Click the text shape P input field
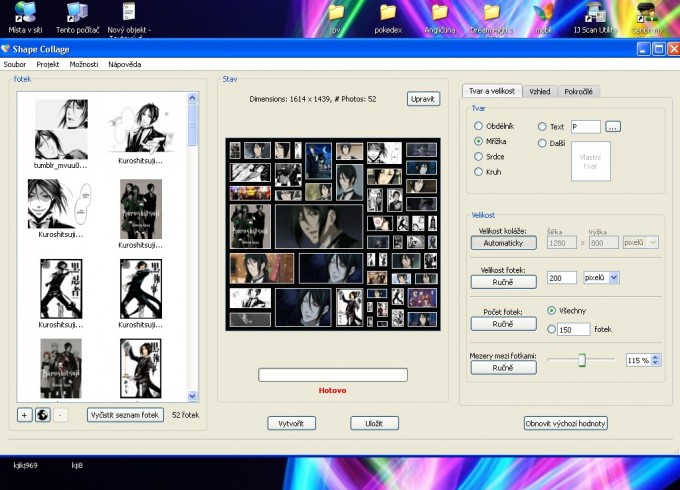The width and height of the screenshot is (680, 490). click(585, 127)
